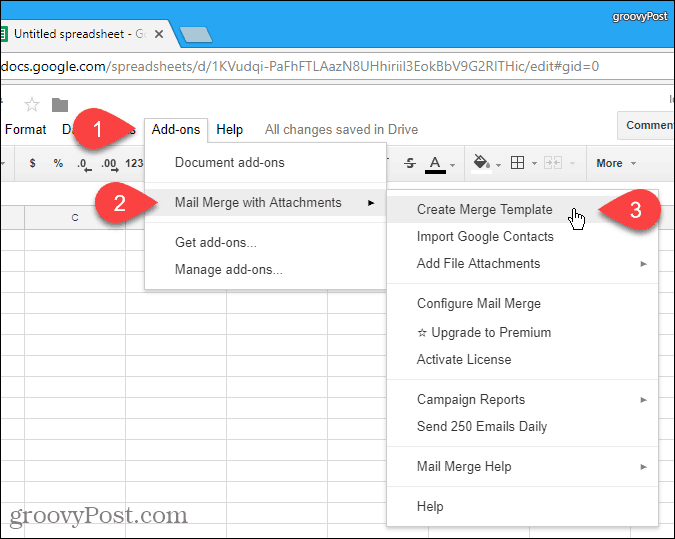Image resolution: width=675 pixels, height=539 pixels.
Task: Click the move-to-folder icon
Action: [x=60, y=105]
